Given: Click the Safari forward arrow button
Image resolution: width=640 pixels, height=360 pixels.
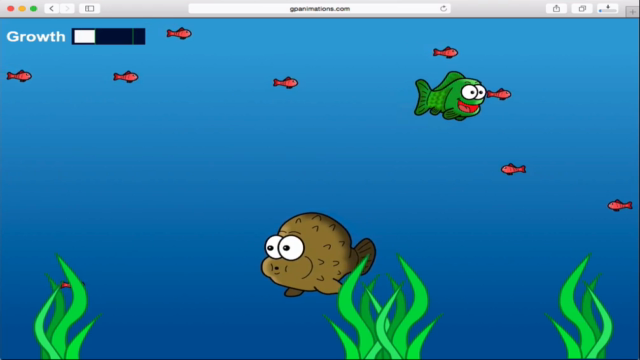Looking at the screenshot, I should coord(67,9).
